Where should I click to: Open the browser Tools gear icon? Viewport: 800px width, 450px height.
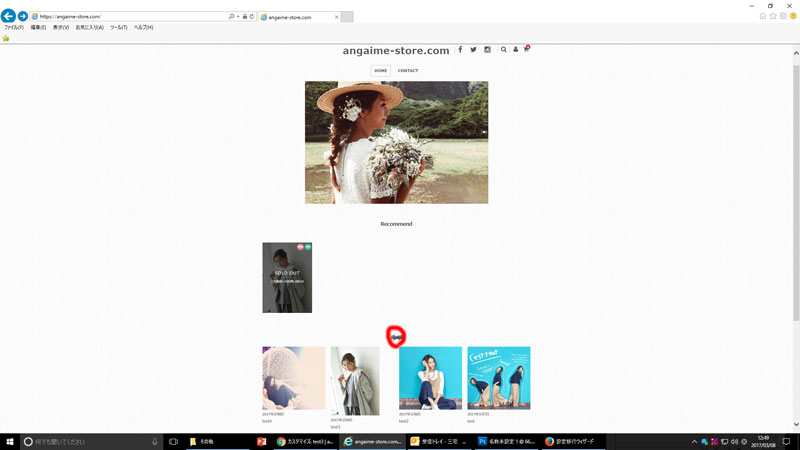tap(783, 16)
